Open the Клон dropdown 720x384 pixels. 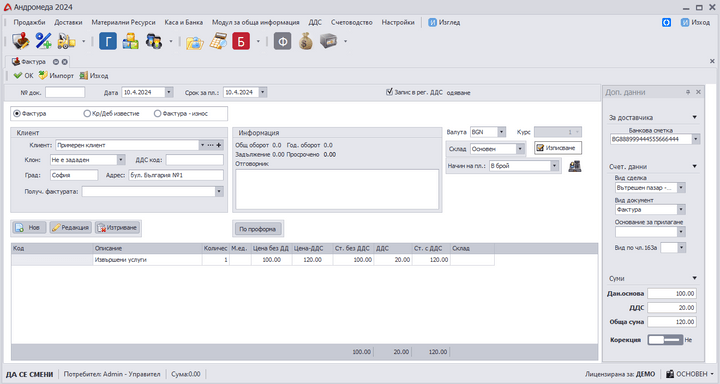(x=121, y=160)
